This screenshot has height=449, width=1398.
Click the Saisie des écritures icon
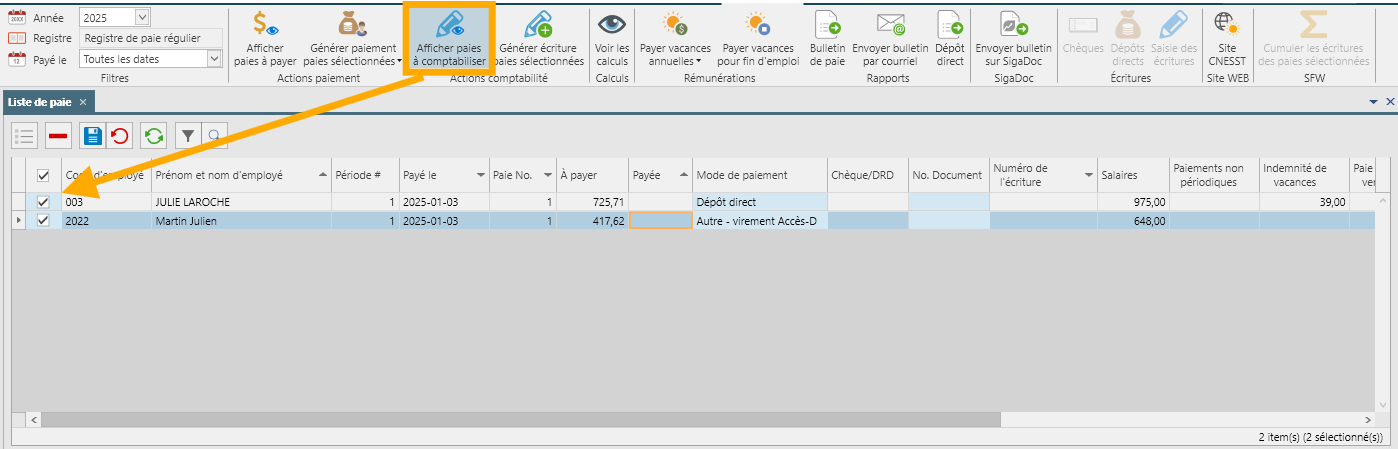click(x=1173, y=23)
